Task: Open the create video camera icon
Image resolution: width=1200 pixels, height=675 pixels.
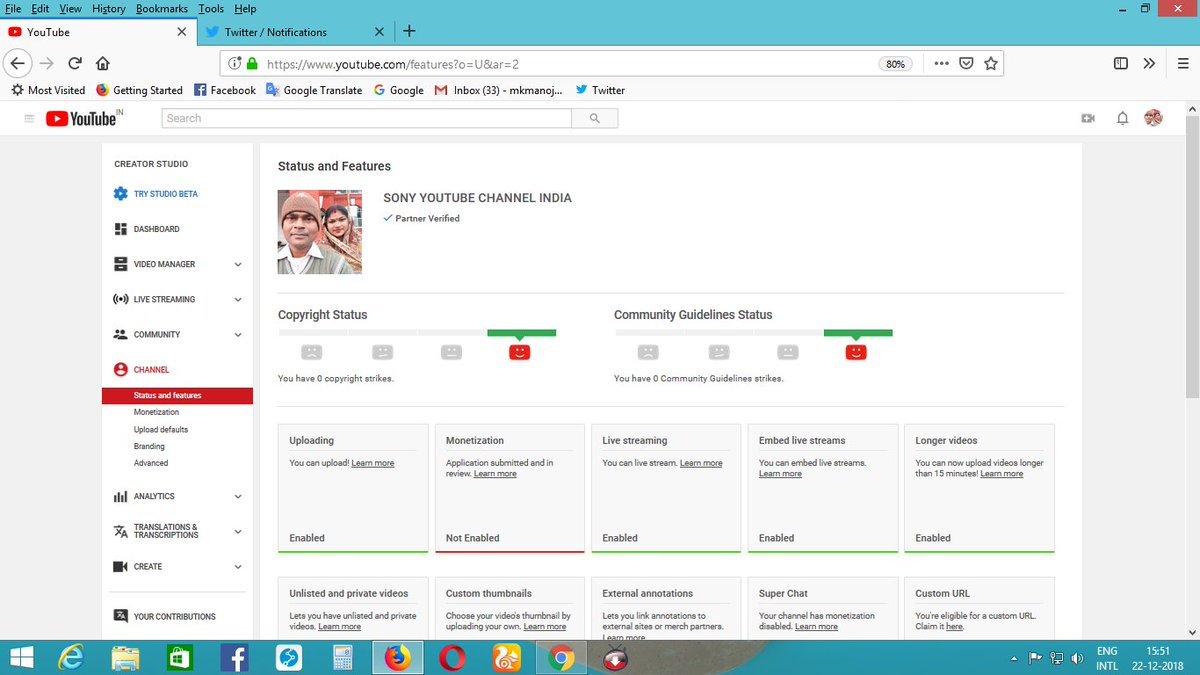Action: point(1088,118)
